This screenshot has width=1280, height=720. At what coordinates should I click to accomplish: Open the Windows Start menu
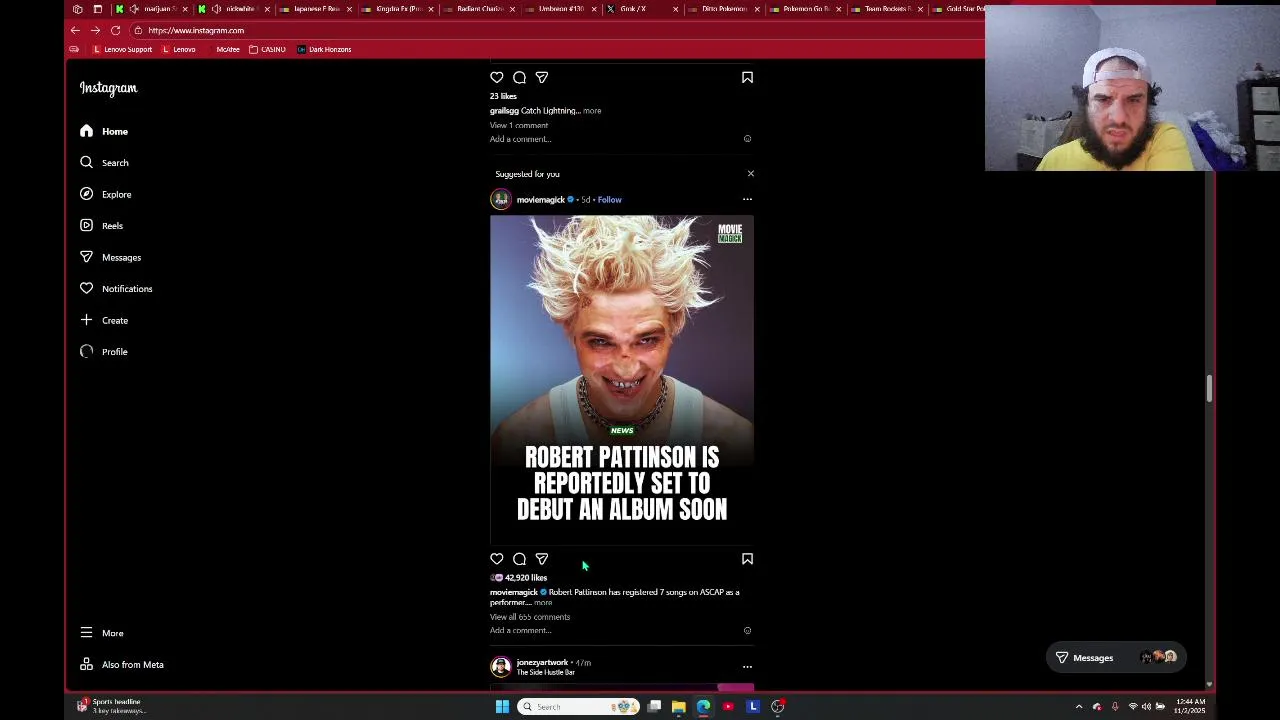click(502, 707)
